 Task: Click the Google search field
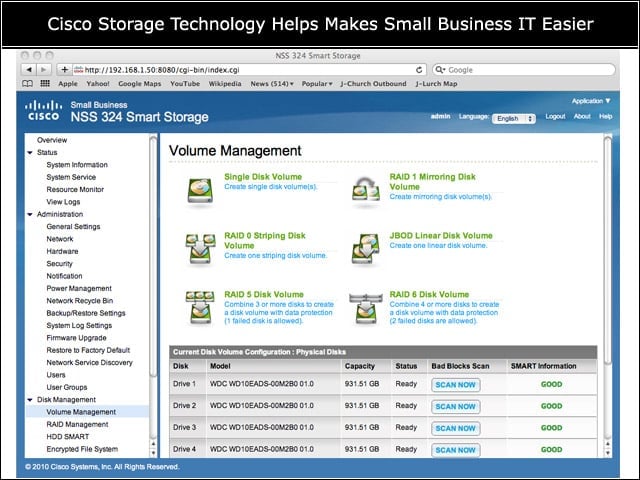coord(524,70)
